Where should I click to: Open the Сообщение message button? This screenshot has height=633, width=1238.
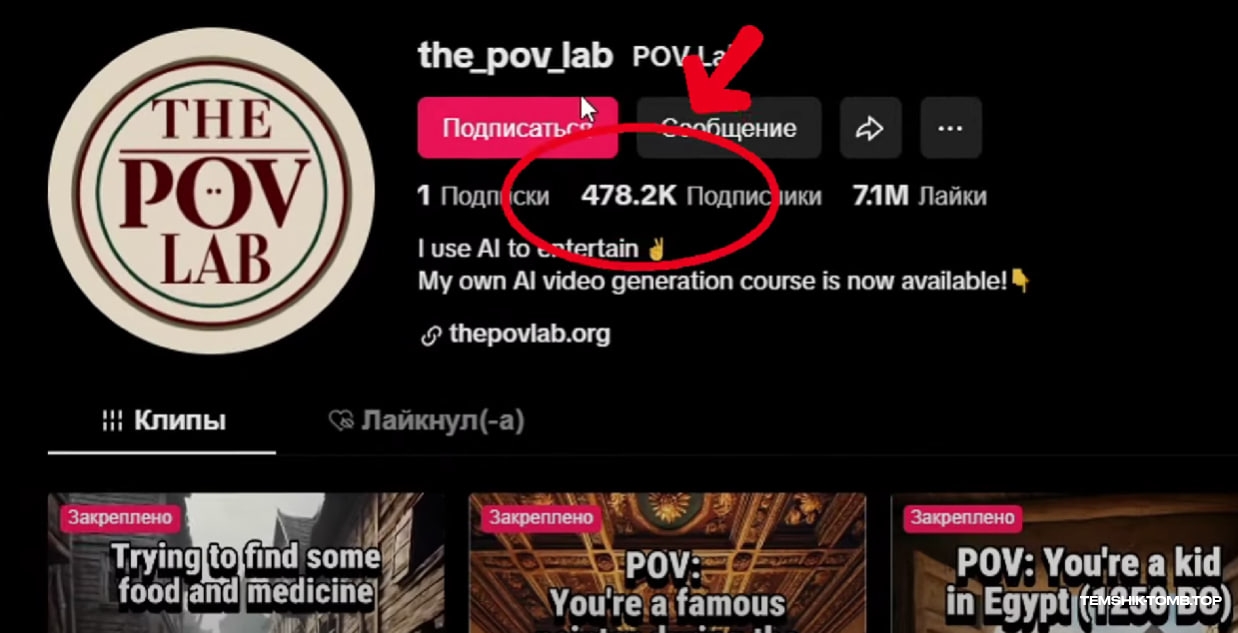(729, 128)
